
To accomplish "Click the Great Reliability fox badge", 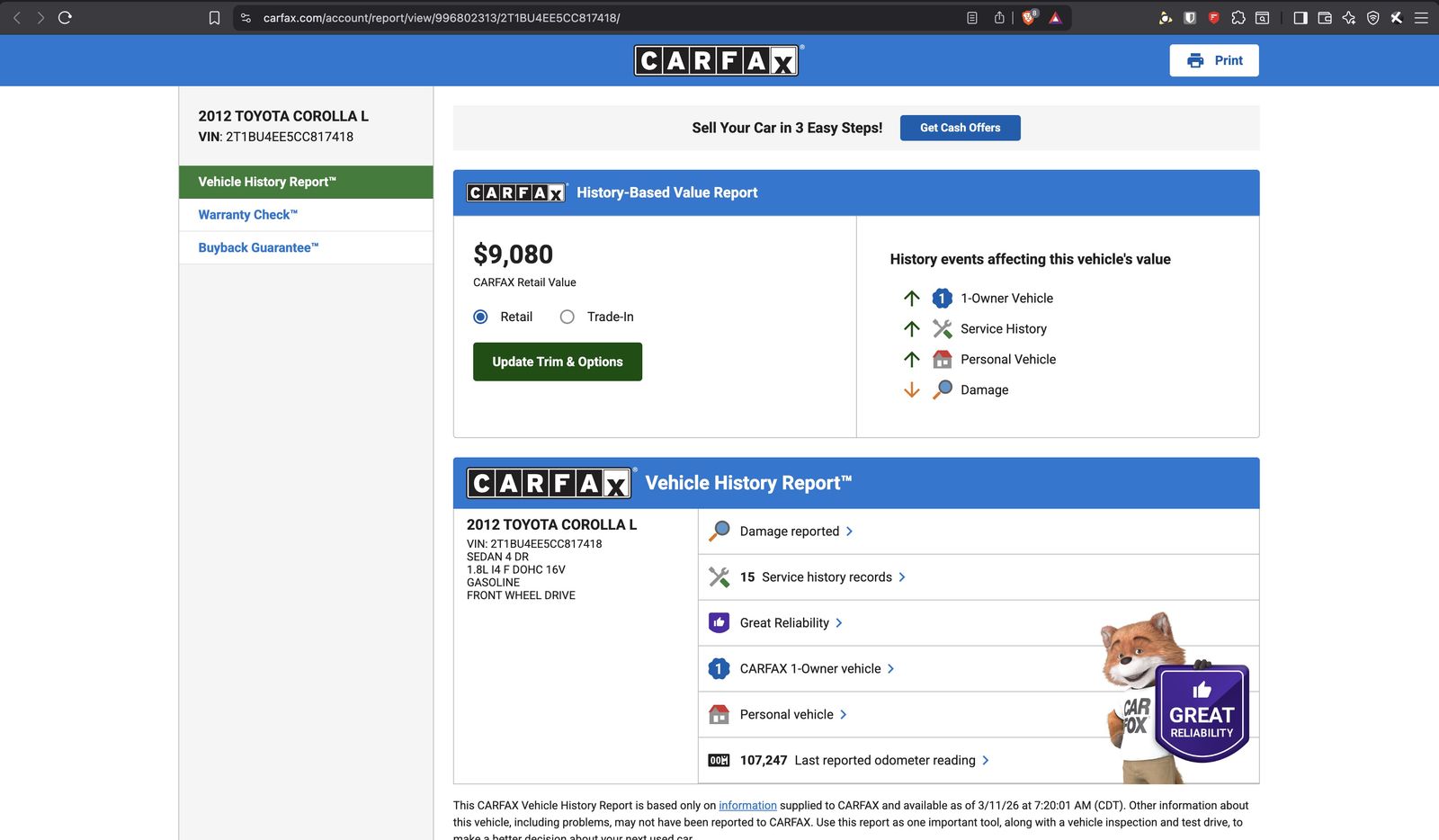I will 1201,713.
